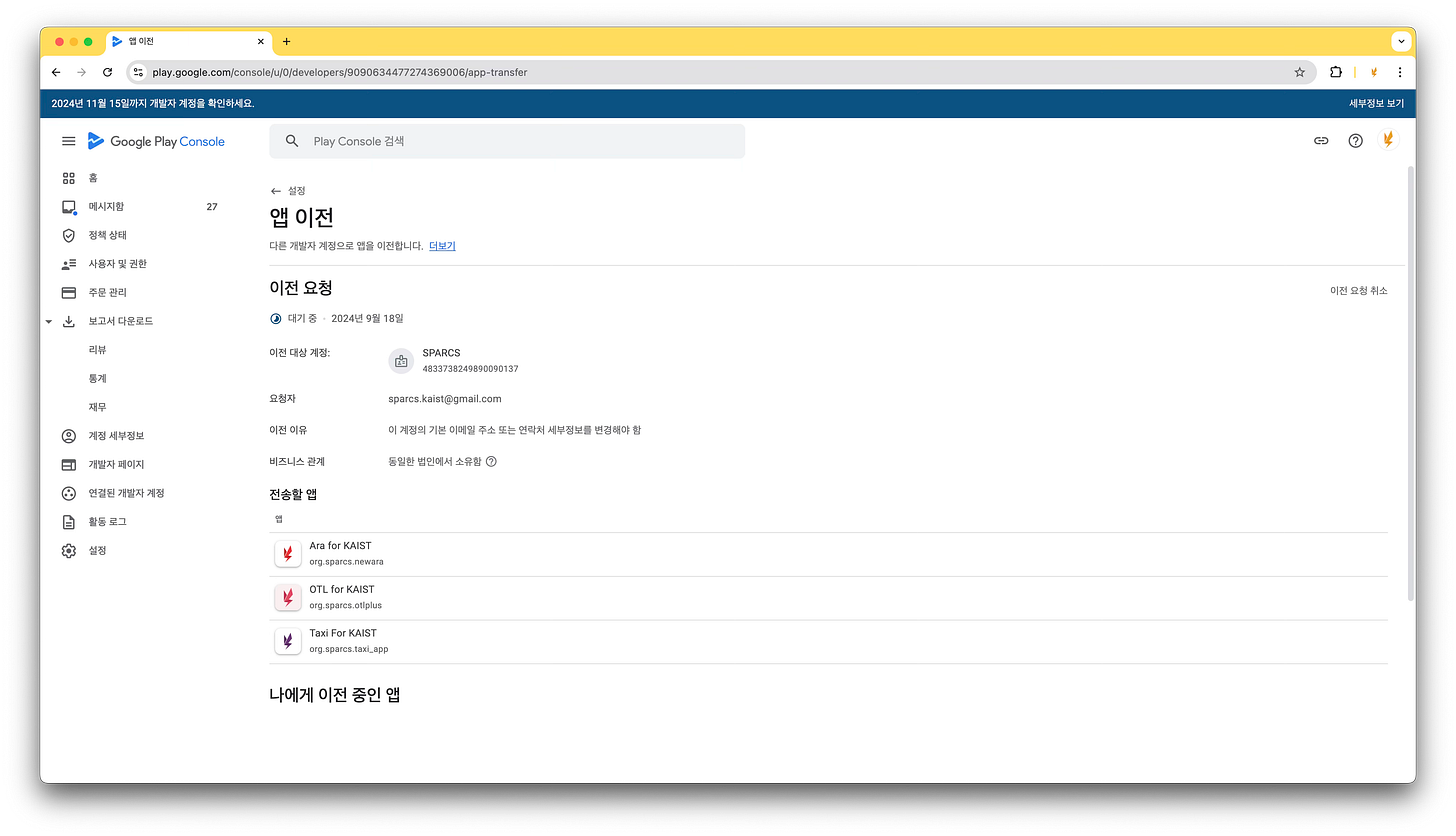
Task: Click the 설정 gear icon in sidebar
Action: point(69,551)
